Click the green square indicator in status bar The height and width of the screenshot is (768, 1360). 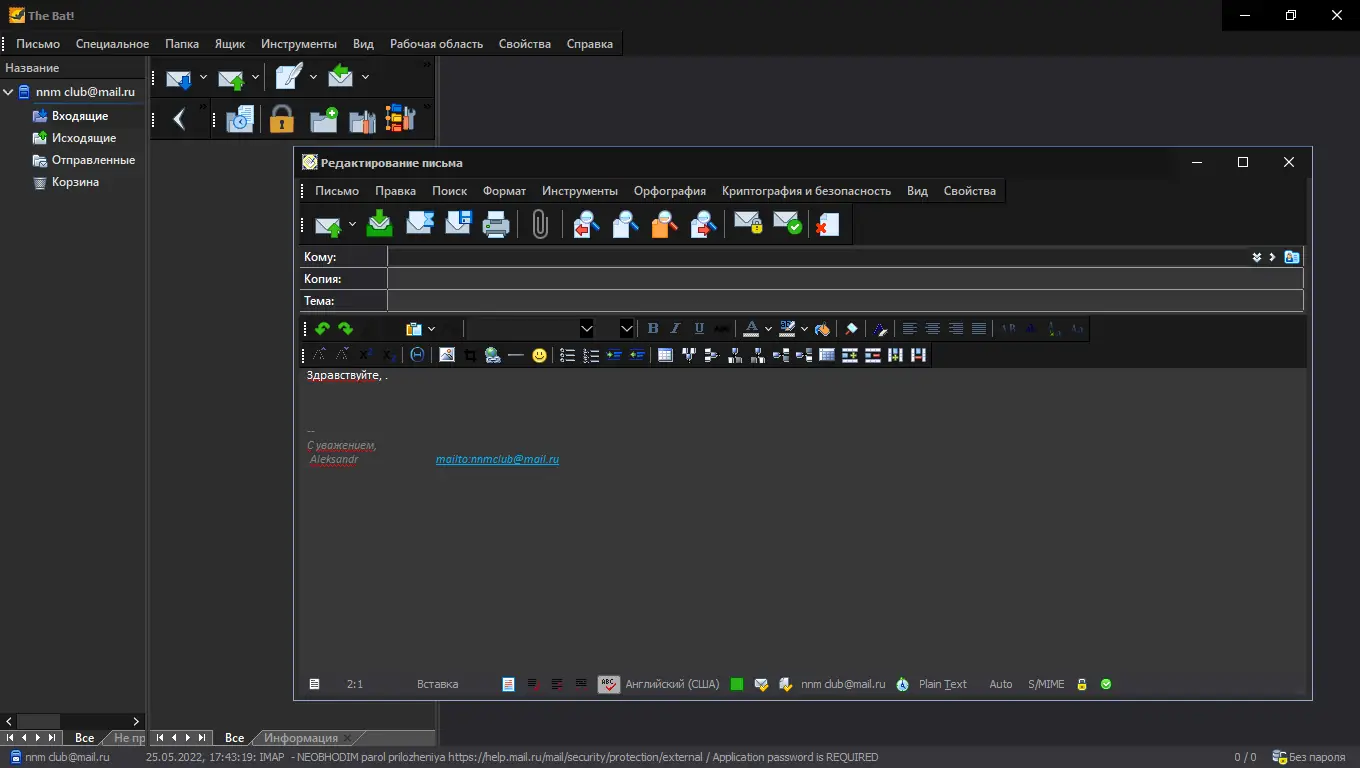(737, 684)
